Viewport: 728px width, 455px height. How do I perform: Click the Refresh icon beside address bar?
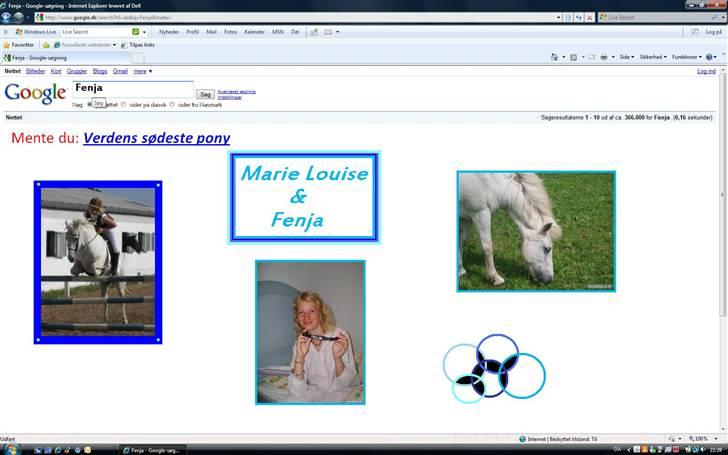point(578,18)
